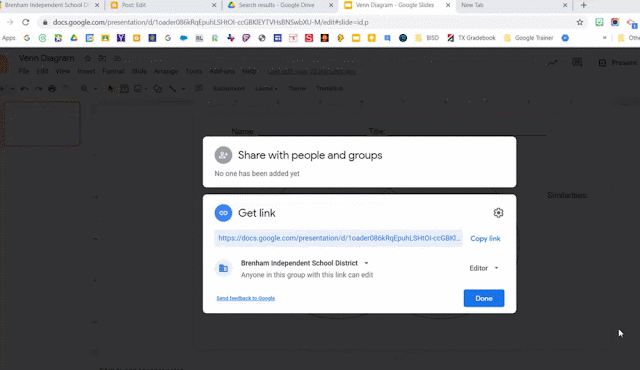Screen dimensions: 640x370
Task: Click the Theme button in Slides toolbar
Action: [297, 89]
